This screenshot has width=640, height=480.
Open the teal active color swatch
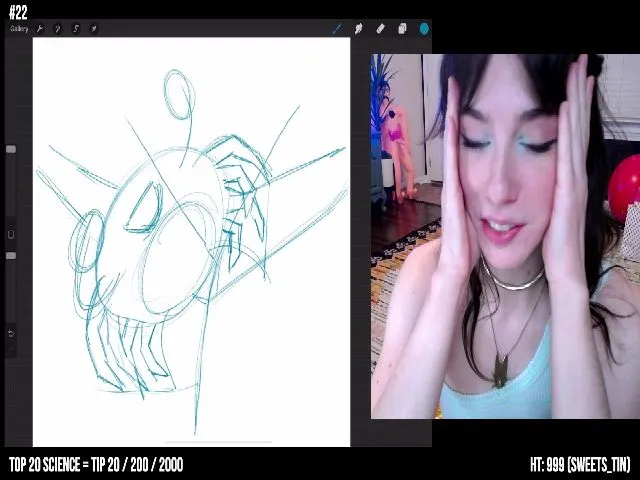(x=424, y=29)
